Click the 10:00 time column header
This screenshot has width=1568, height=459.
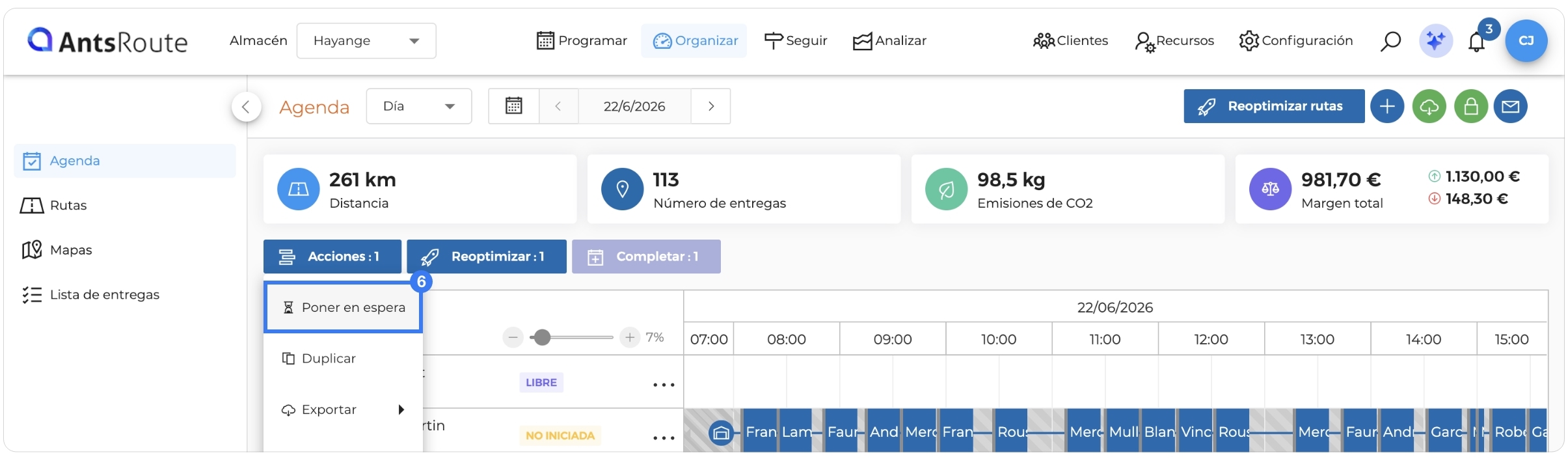[x=999, y=339]
